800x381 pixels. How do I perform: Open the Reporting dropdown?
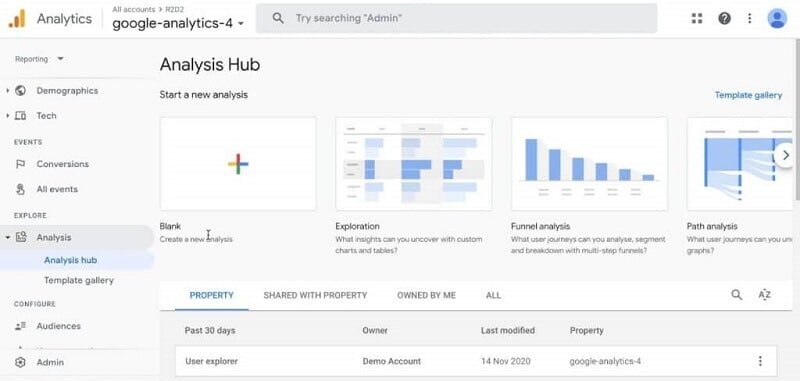point(39,59)
